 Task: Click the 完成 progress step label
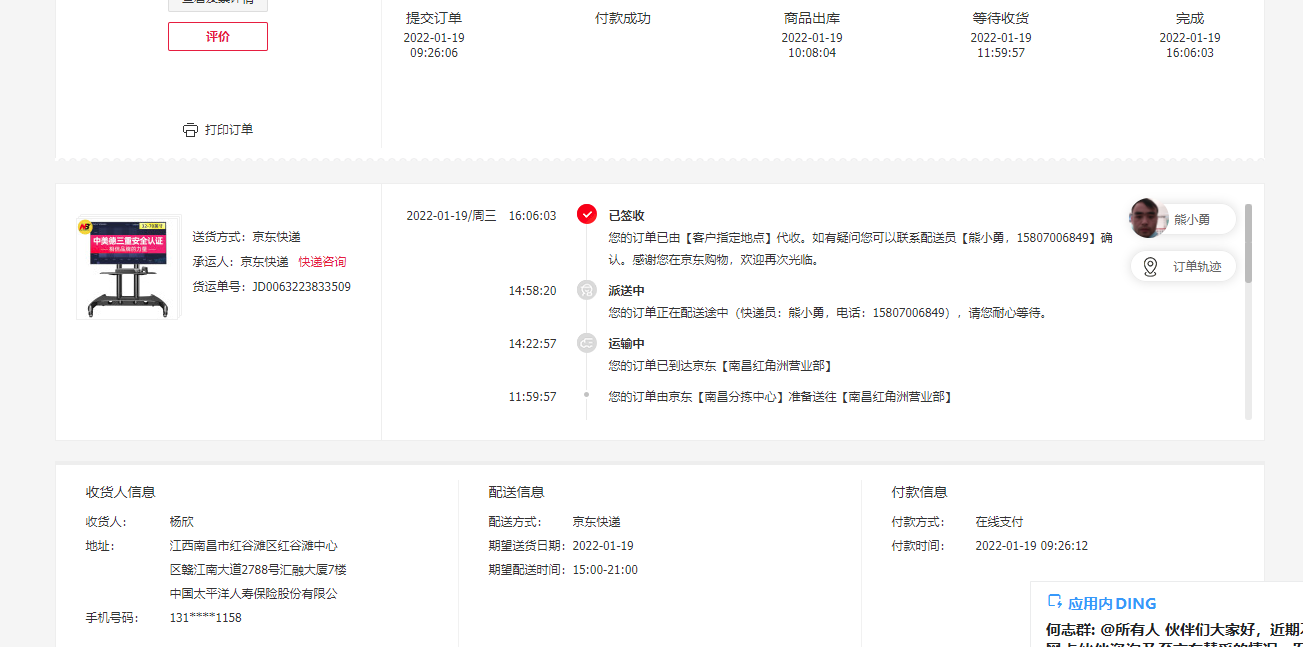(1190, 18)
